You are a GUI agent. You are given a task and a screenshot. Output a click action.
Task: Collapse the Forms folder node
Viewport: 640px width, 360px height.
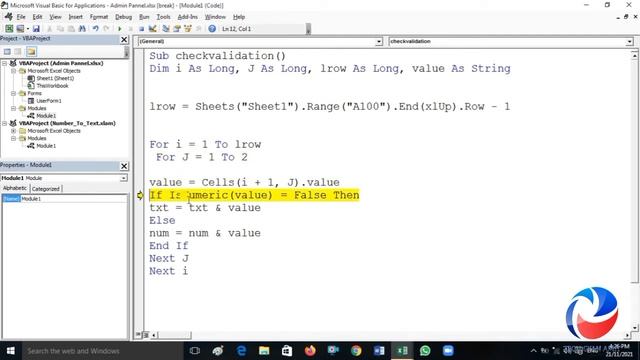tap(13, 93)
